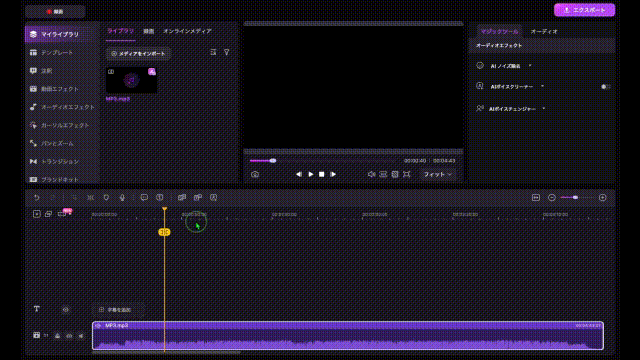Viewport: 640px width, 360px height.
Task: Expand the AIボイスチェンジャー section arrow
Action: [x=544, y=109]
